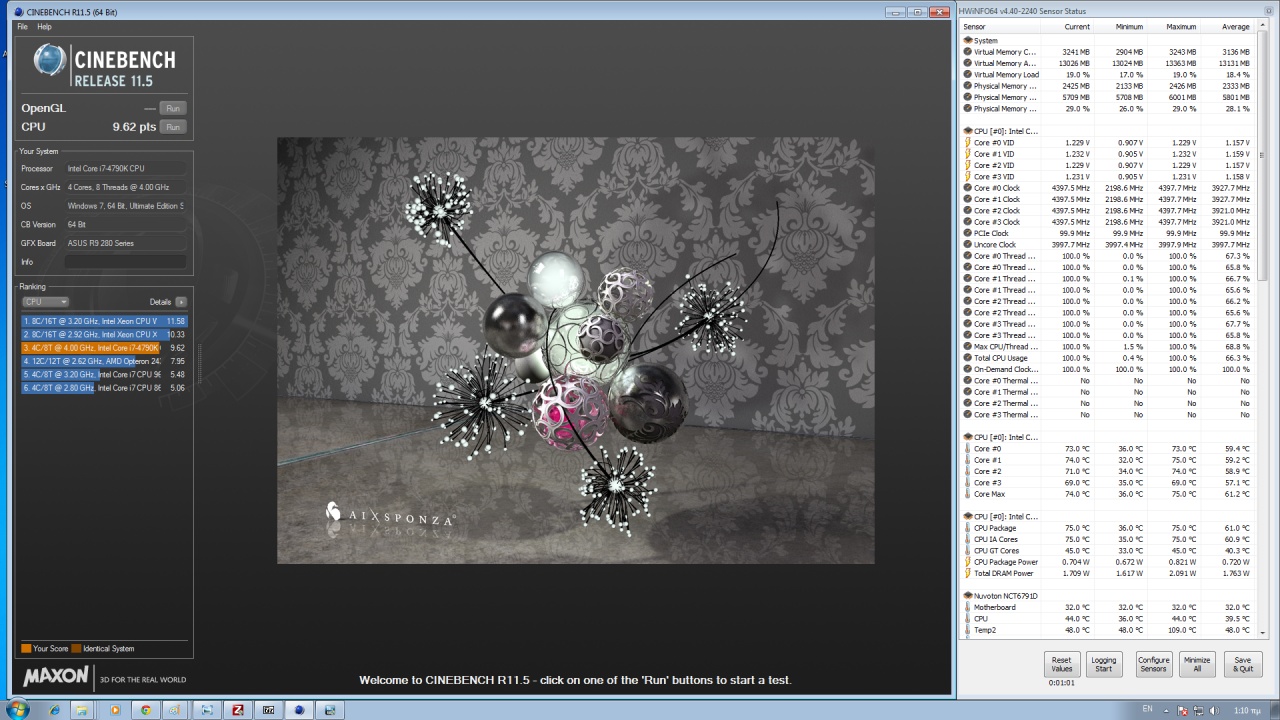Screen dimensions: 1280x720
Task: Select ranking entry Xeon 8C/16T @ 3.20 GHz
Action: coord(104,321)
